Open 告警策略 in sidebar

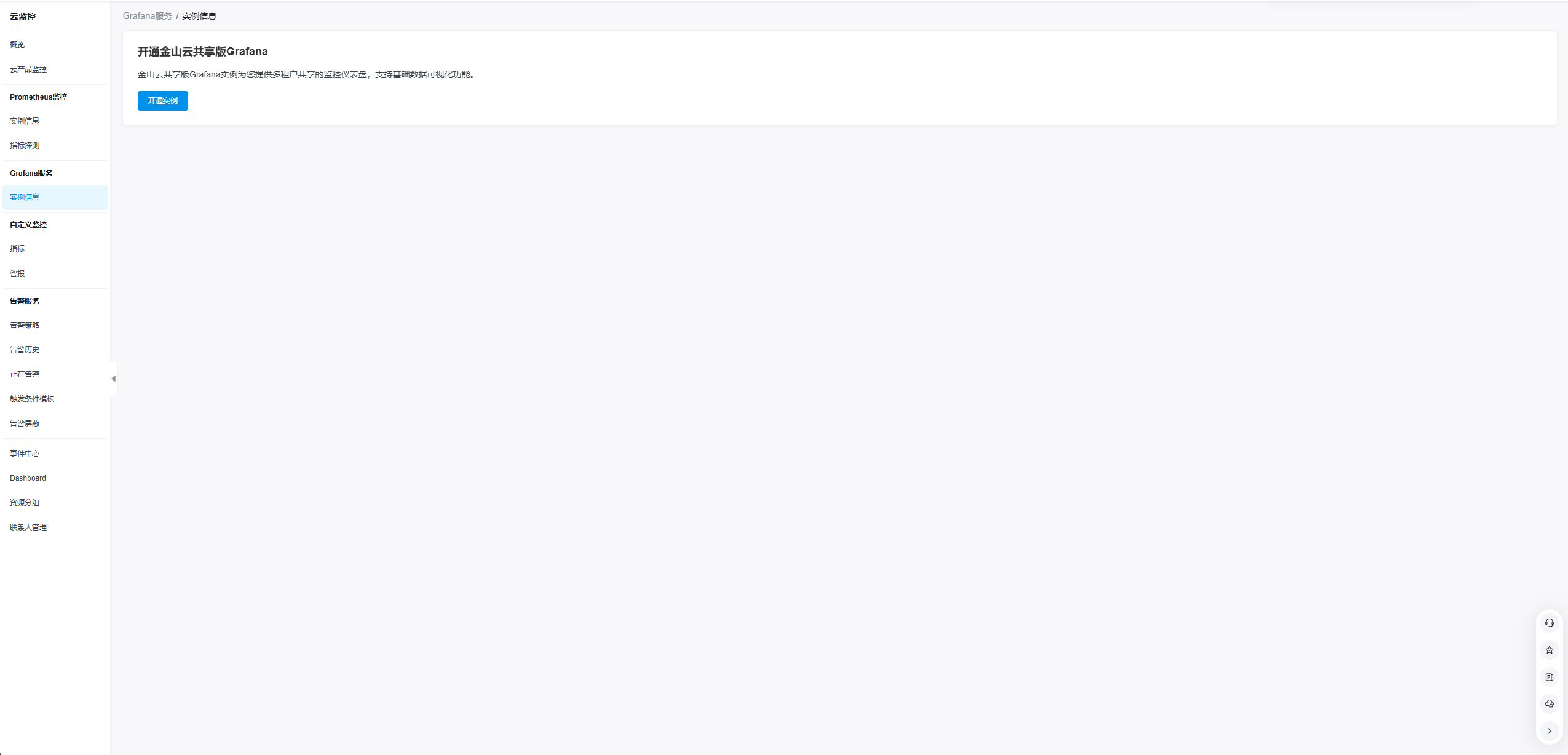[x=25, y=325]
